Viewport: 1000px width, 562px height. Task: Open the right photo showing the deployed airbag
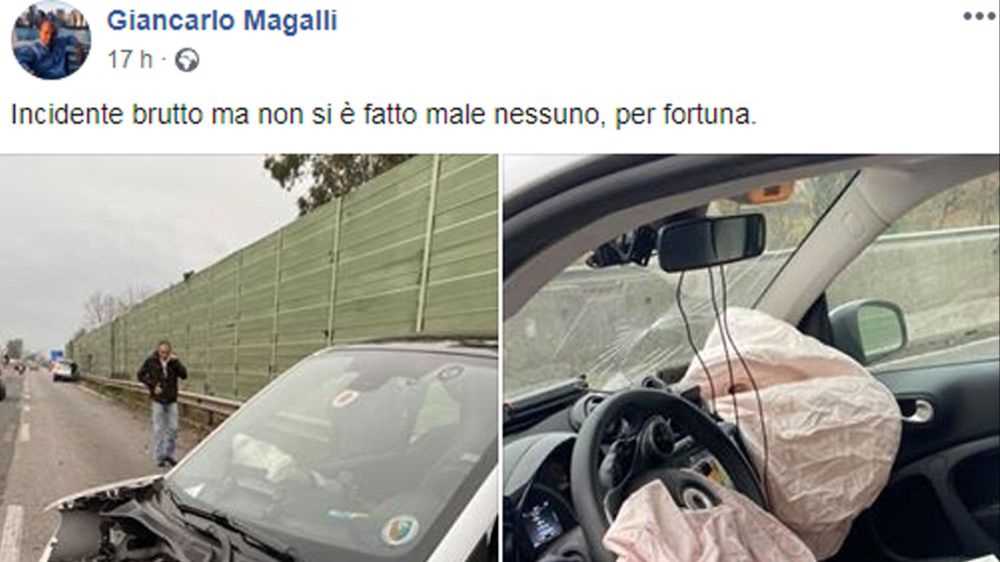tap(751, 358)
